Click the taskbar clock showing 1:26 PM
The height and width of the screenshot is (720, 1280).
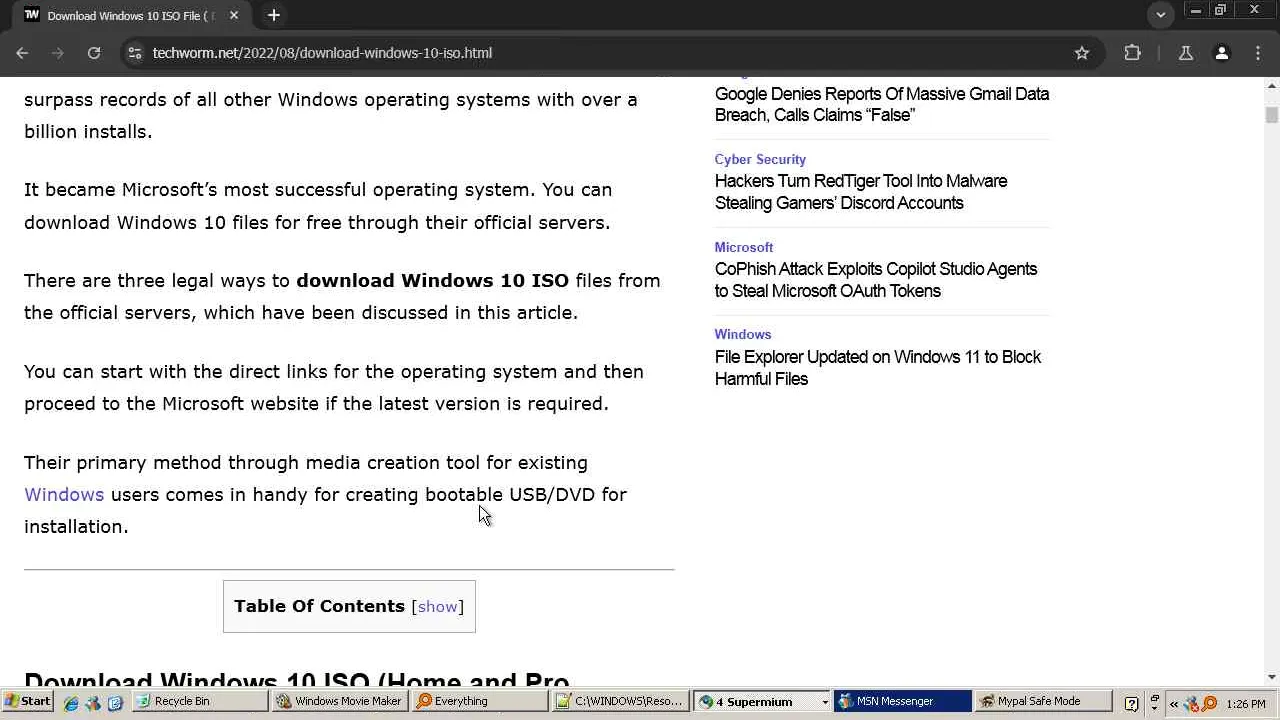tap(1245, 704)
